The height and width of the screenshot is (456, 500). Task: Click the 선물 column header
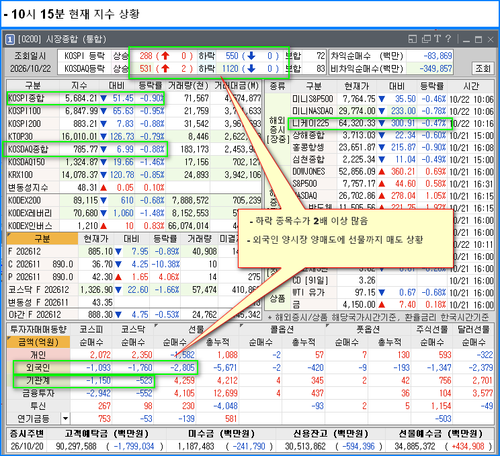[x=196, y=329]
